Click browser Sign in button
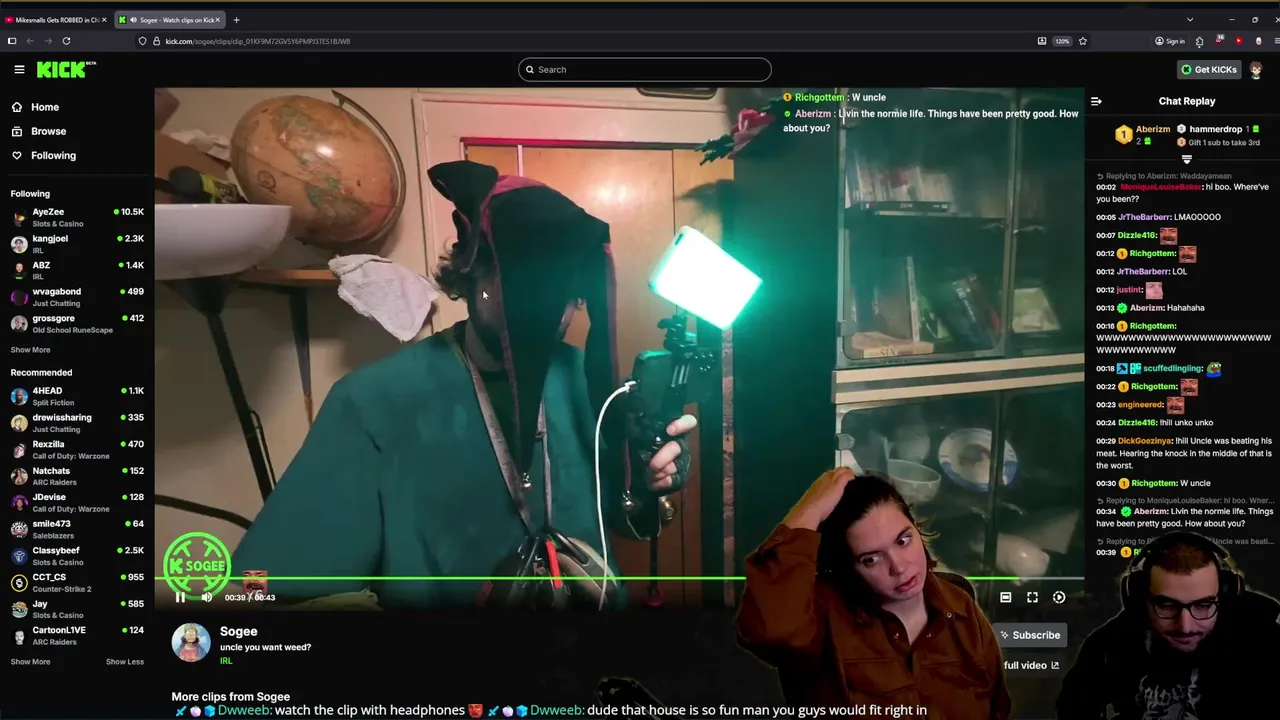The image size is (1280, 720). tap(1170, 41)
